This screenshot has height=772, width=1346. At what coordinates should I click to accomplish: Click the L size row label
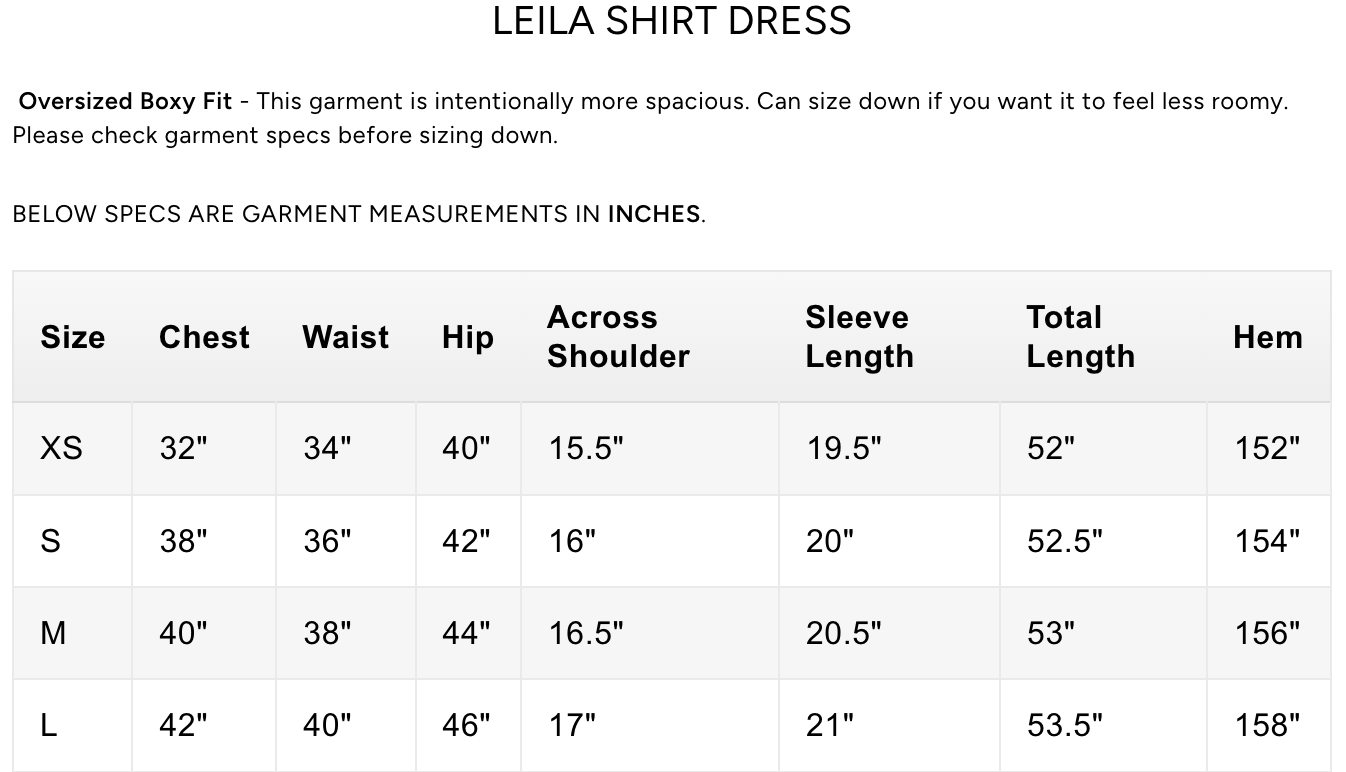48,725
